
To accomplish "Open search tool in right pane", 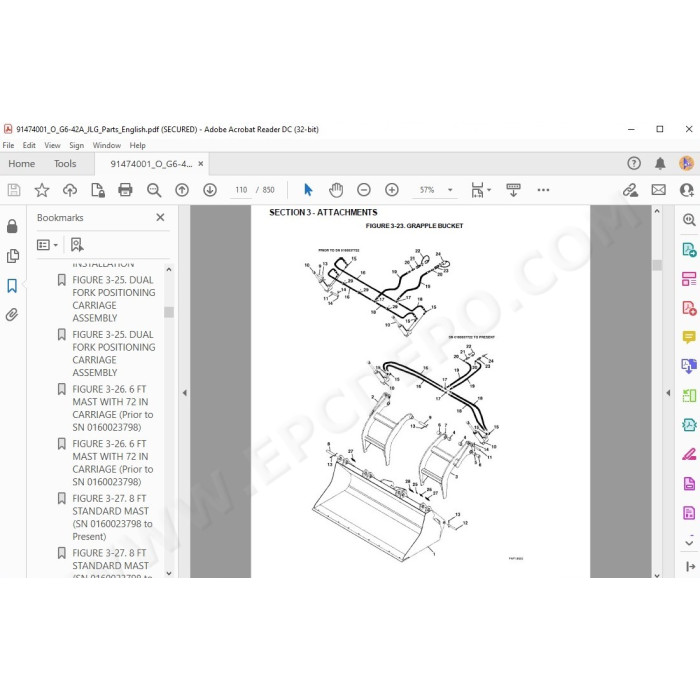I will click(689, 220).
